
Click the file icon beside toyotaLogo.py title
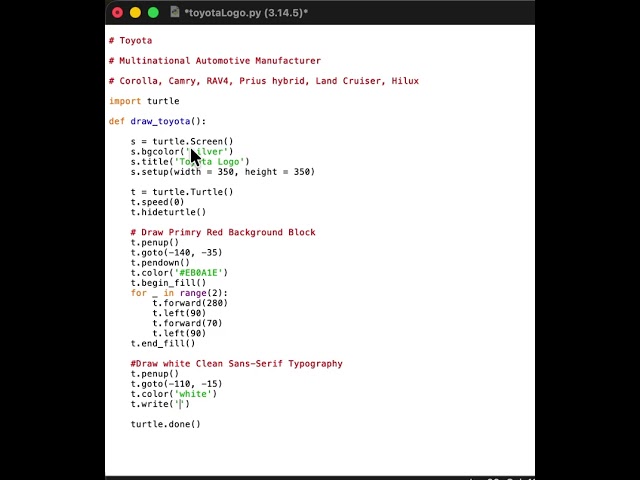(x=175, y=12)
